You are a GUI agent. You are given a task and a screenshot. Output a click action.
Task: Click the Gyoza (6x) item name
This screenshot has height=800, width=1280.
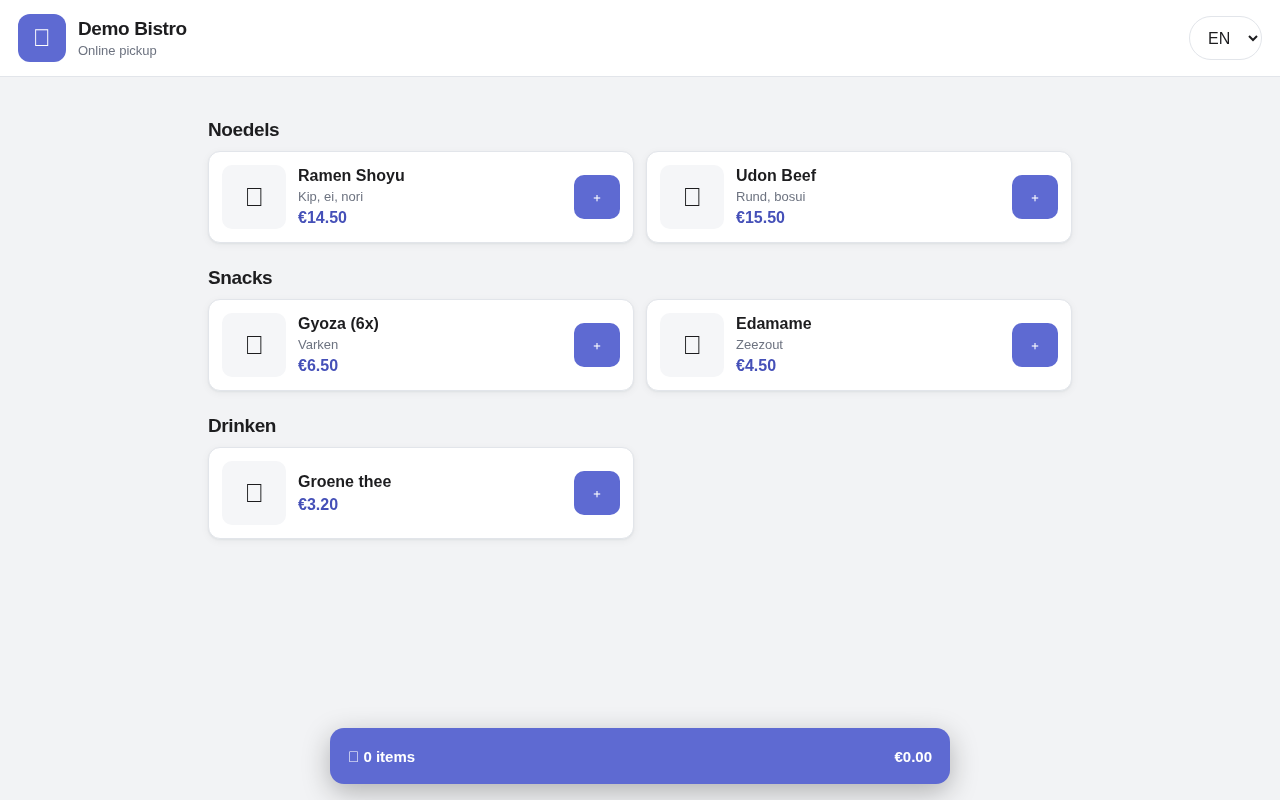pyautogui.click(x=338, y=324)
